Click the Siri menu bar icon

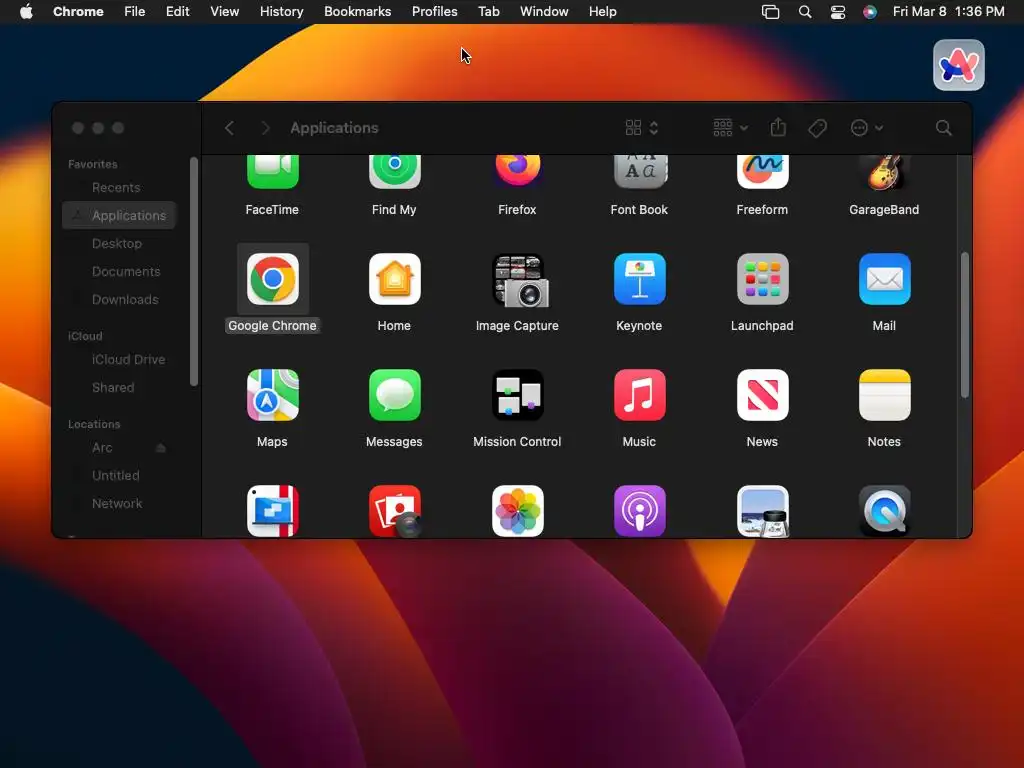(x=870, y=12)
